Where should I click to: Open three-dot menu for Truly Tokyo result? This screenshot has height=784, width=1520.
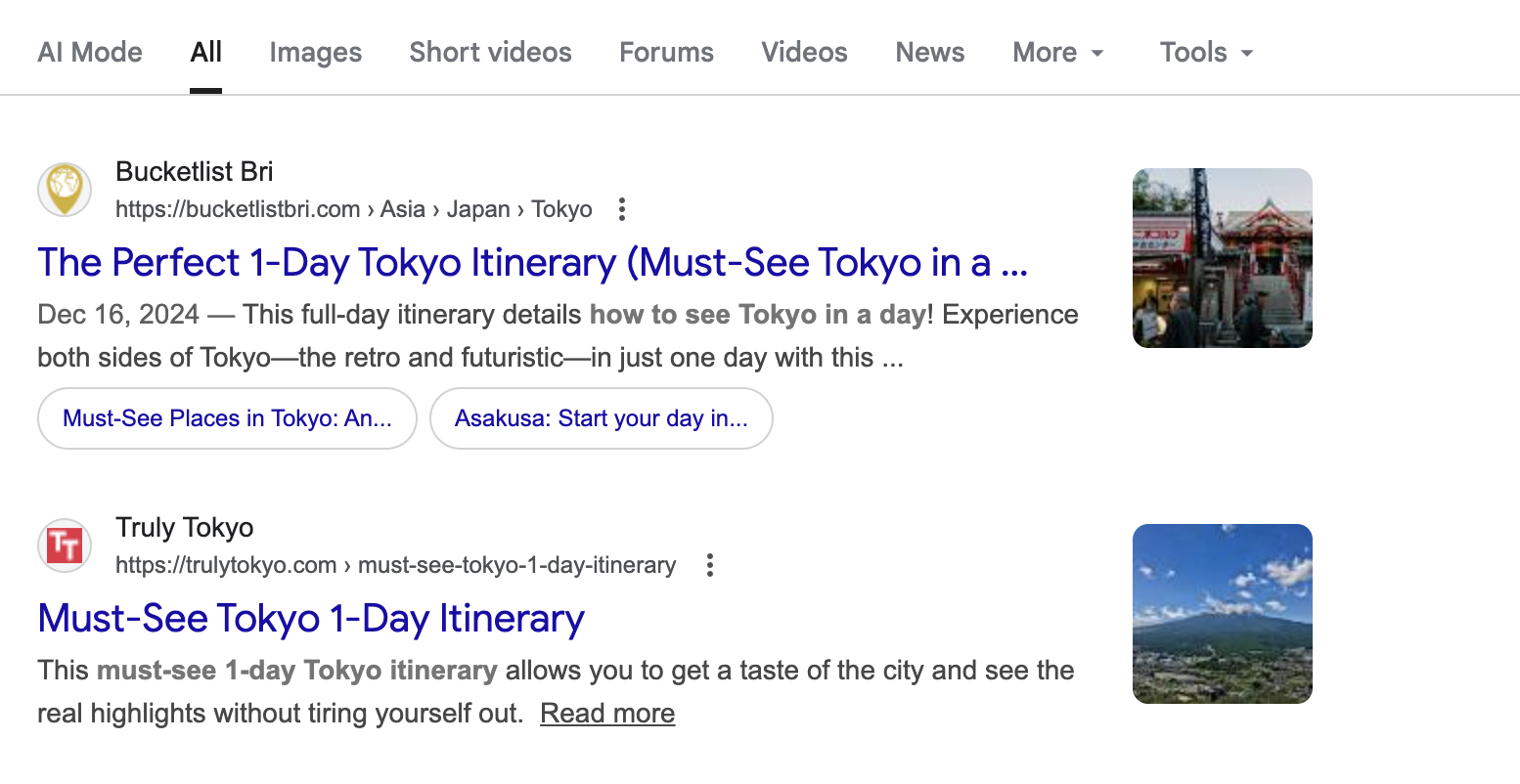click(x=710, y=565)
